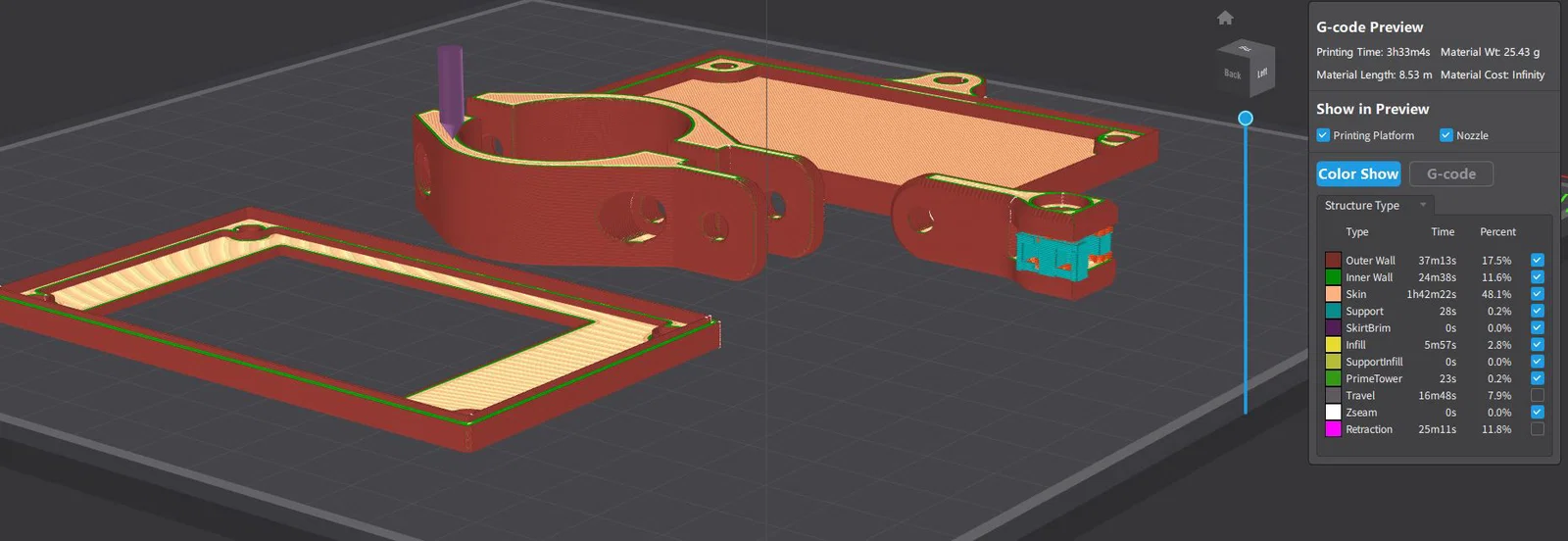Click the Inner Wall time 24m38s
The height and width of the screenshot is (541, 1568).
click(x=1437, y=277)
